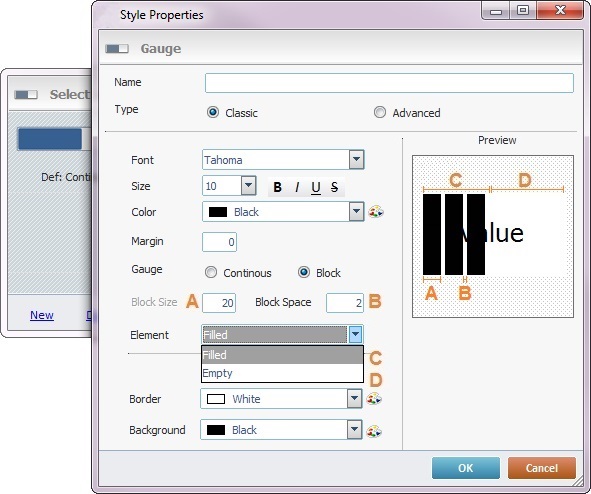Choose Block gauge option

304,272
